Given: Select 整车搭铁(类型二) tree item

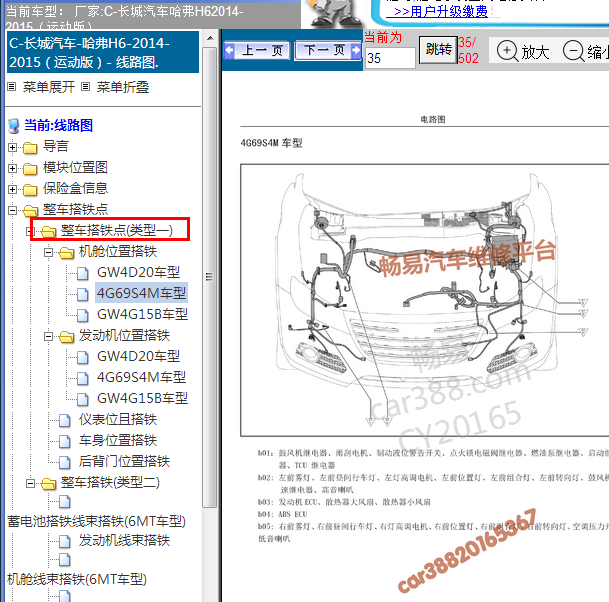Looking at the screenshot, I should pos(110,482).
